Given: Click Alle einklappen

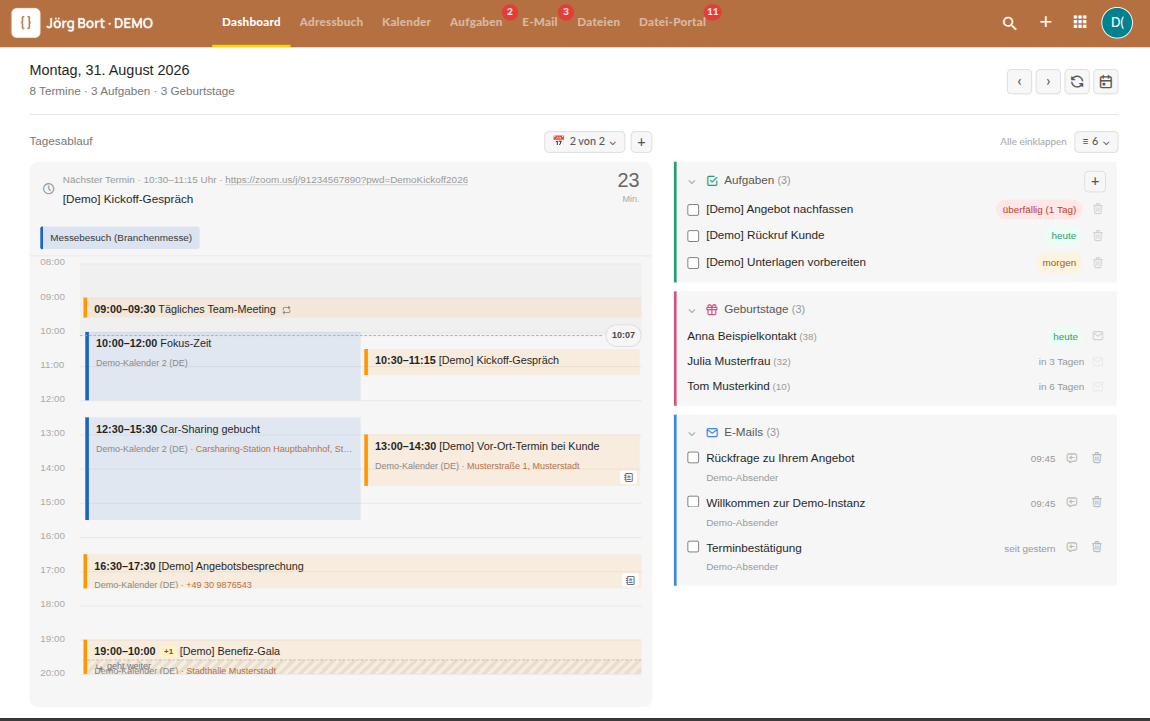Looking at the screenshot, I should 1033,142.
